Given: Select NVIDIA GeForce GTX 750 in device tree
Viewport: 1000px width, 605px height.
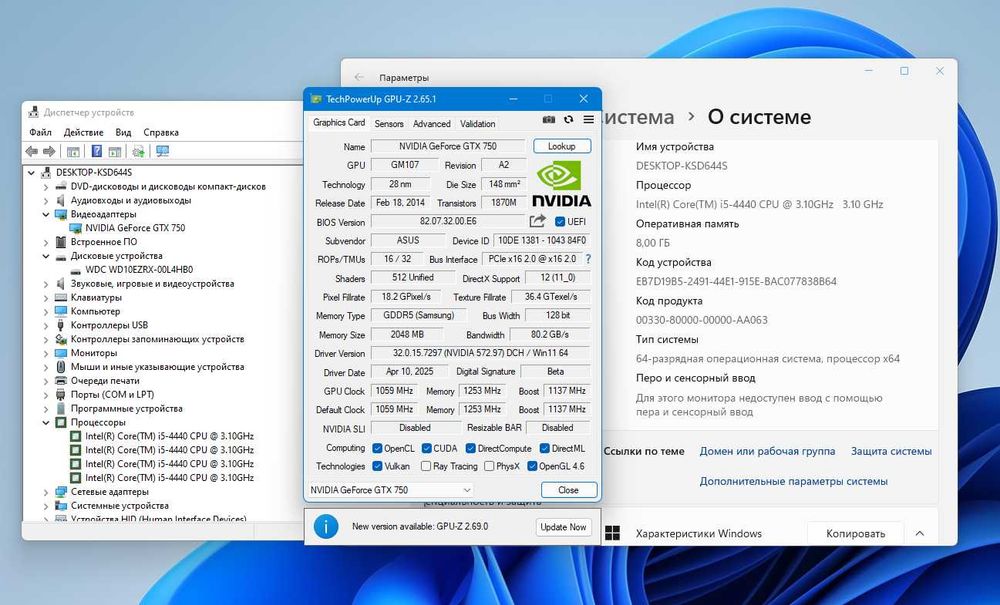Looking at the screenshot, I should pos(135,228).
